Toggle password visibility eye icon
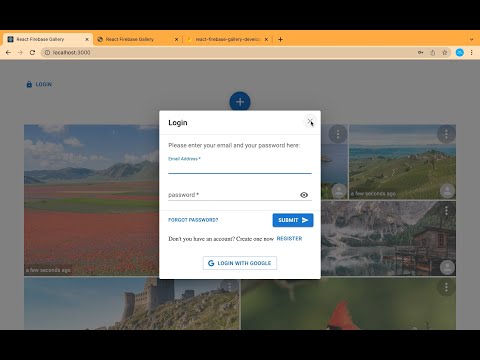The image size is (480, 360). 304,195
